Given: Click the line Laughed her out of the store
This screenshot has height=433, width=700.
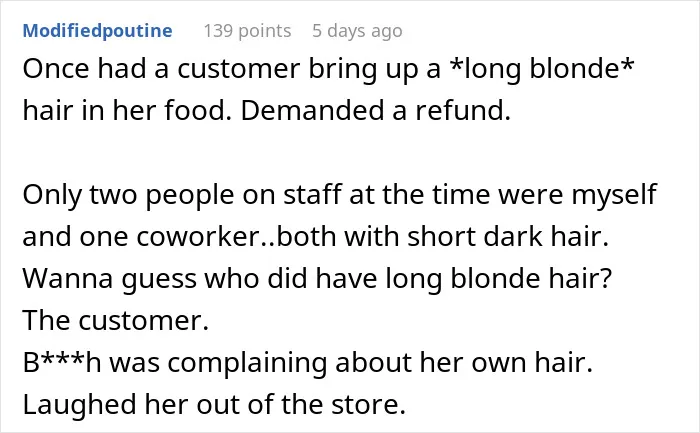Looking at the screenshot, I should 214,404.
